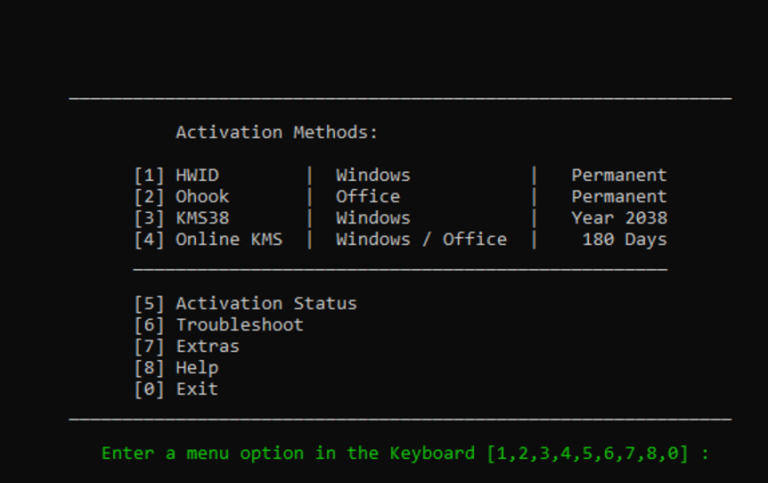Click Permanent in the Ohook row

pyautogui.click(x=619, y=197)
